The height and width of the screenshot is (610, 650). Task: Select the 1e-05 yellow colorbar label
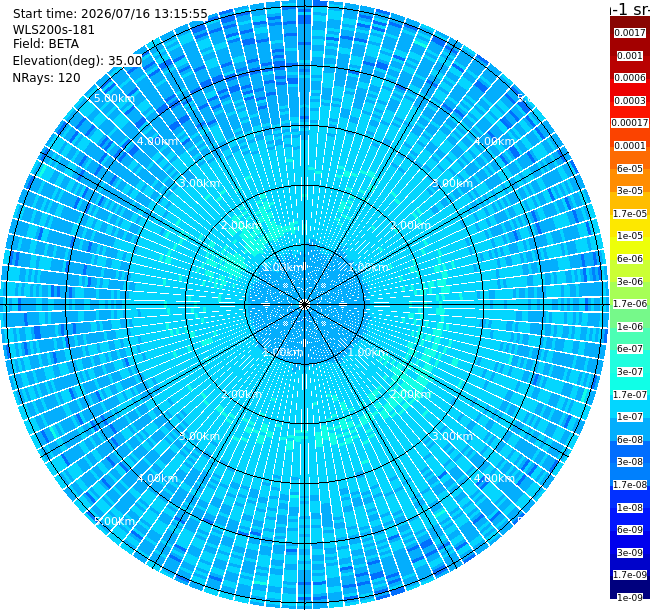[630, 236]
